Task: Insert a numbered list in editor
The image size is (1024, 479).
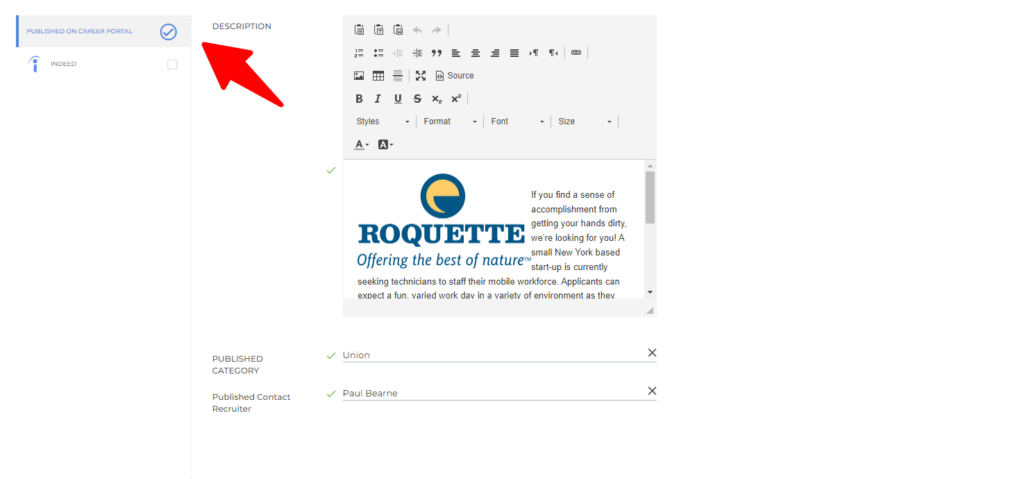Action: pos(359,53)
